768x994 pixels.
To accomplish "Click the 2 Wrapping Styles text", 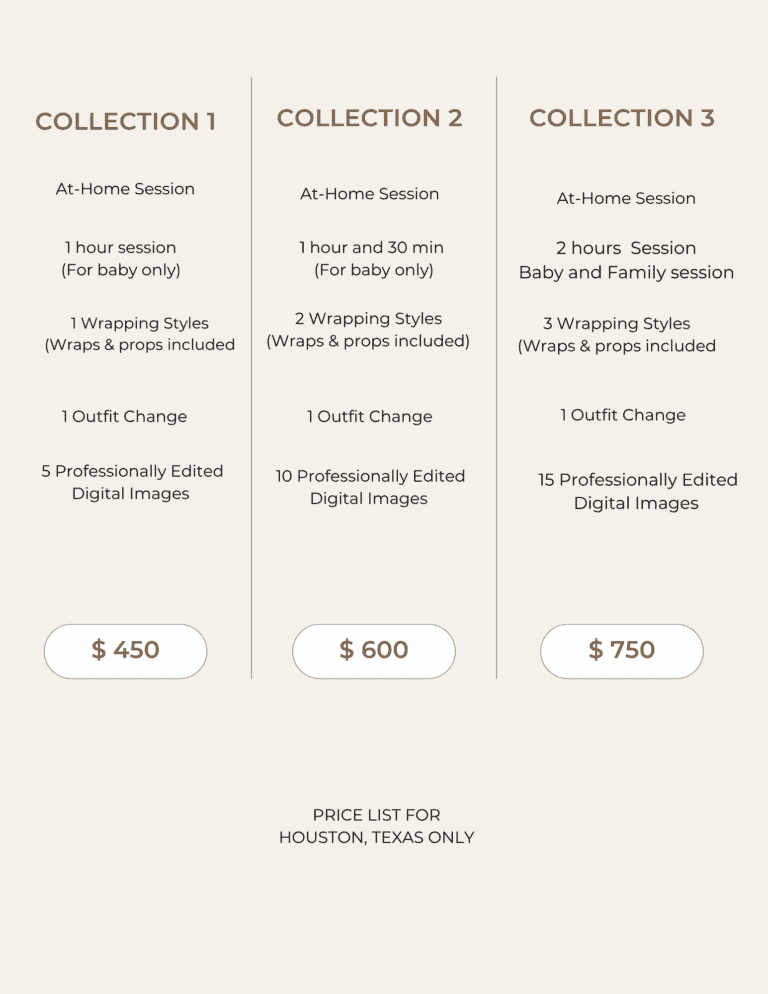I will coord(368,319).
